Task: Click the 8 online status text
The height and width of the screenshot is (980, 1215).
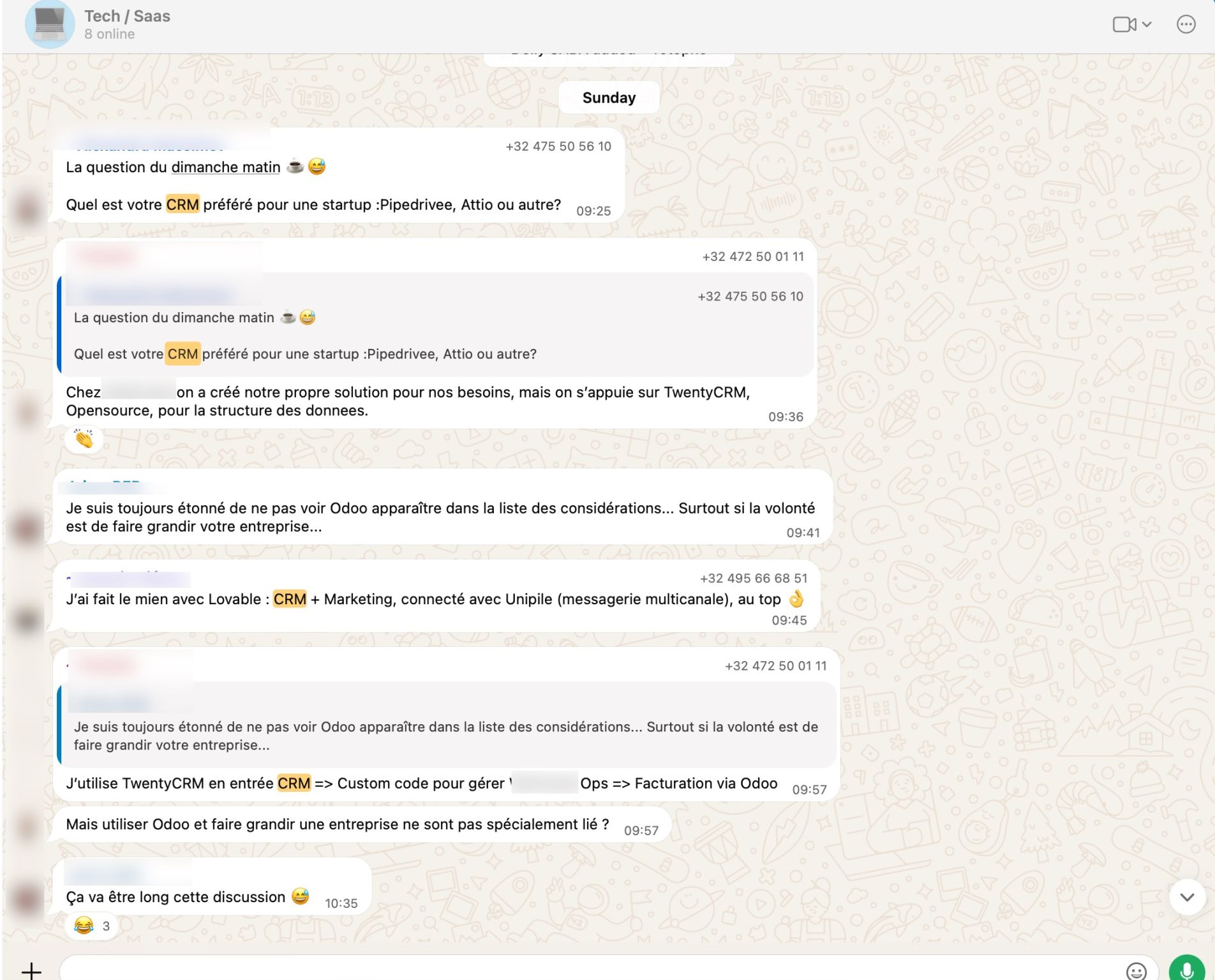Action: [x=109, y=34]
